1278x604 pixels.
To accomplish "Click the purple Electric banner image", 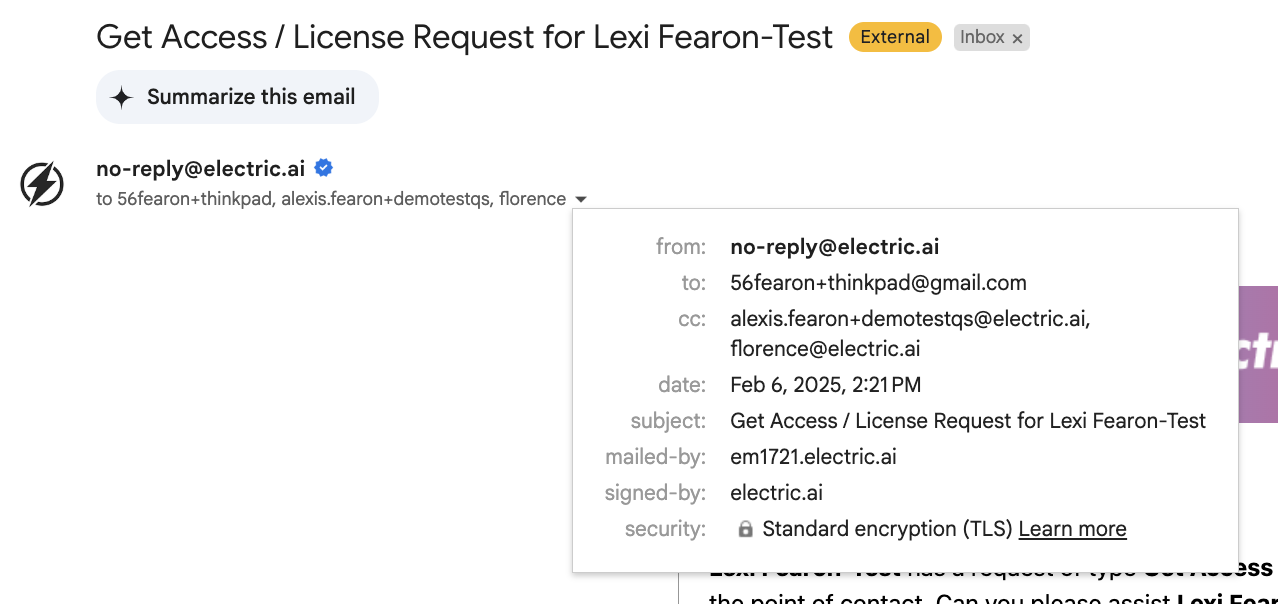I will pos(1257,354).
